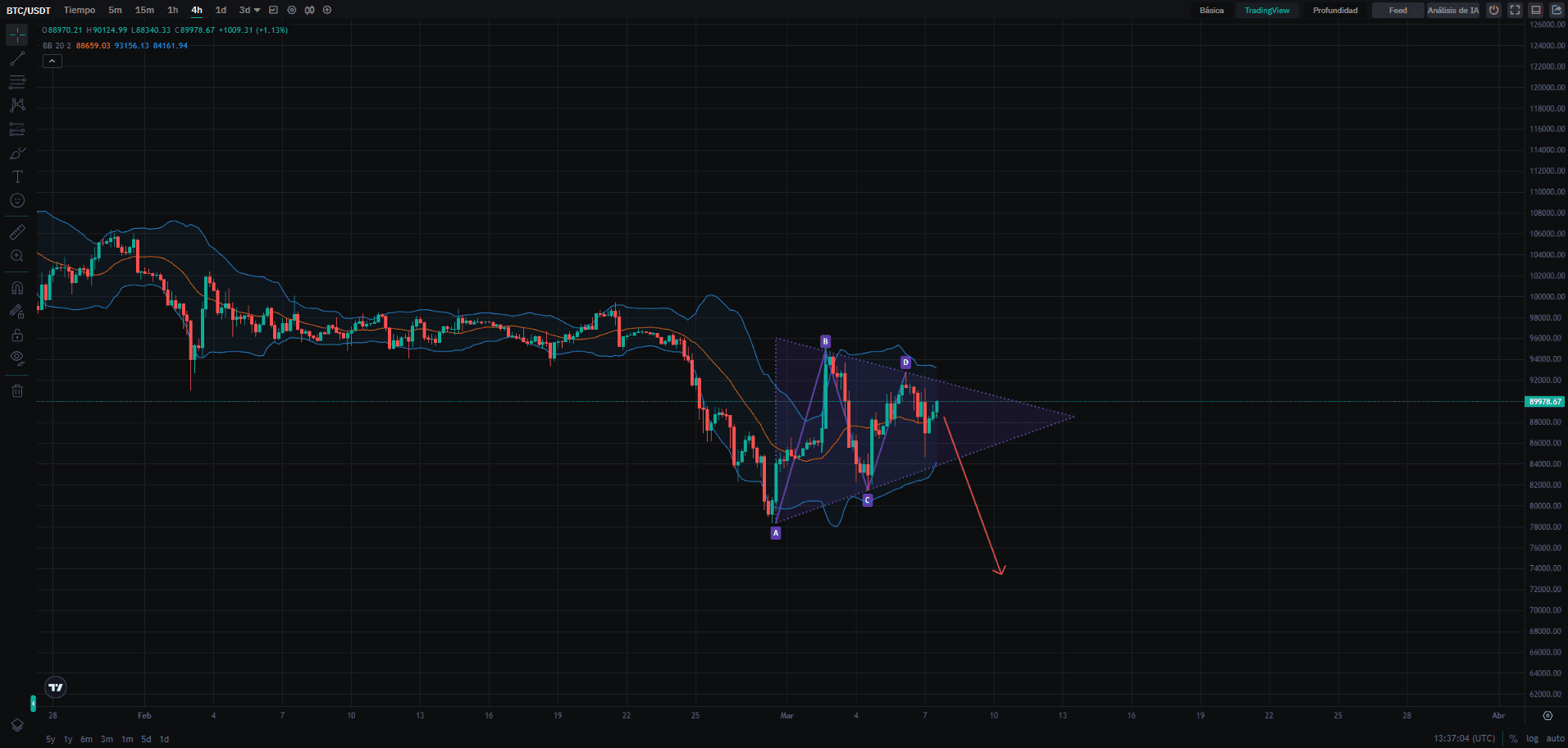
Task: Switch to the 5m interval
Action: [115, 10]
